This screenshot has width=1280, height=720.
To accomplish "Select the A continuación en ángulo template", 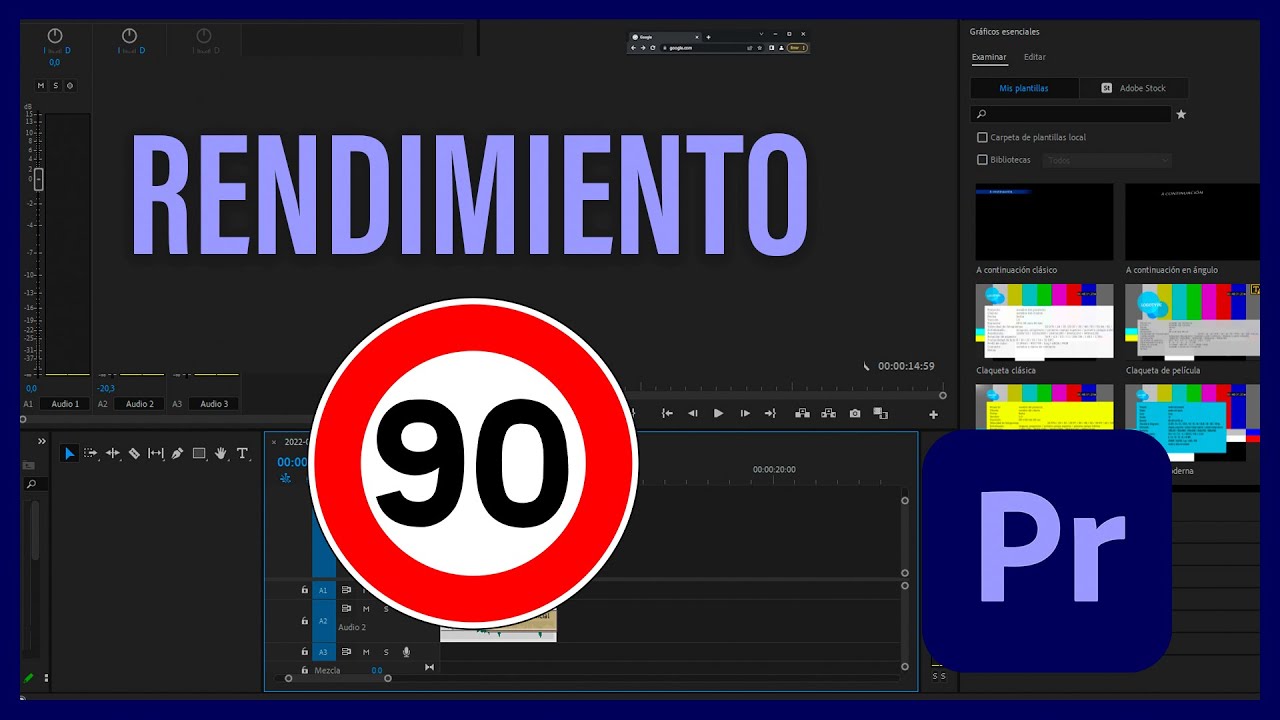I will [1192, 222].
